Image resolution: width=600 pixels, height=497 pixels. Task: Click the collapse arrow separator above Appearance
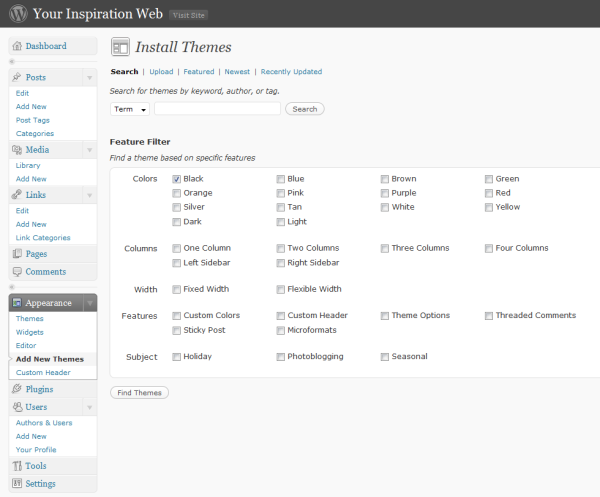click(x=12, y=287)
